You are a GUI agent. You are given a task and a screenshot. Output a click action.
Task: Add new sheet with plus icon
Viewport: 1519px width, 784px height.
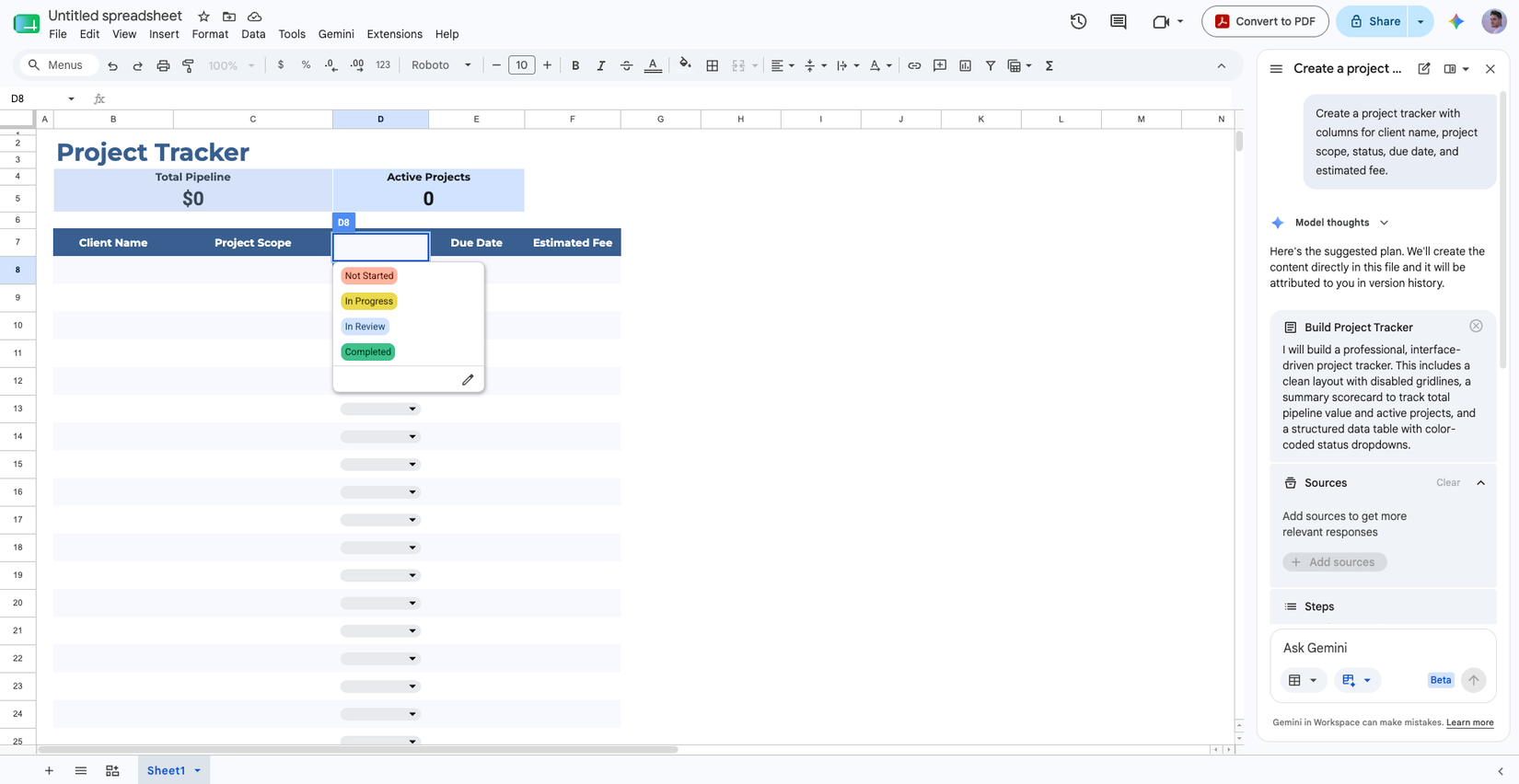click(x=49, y=770)
